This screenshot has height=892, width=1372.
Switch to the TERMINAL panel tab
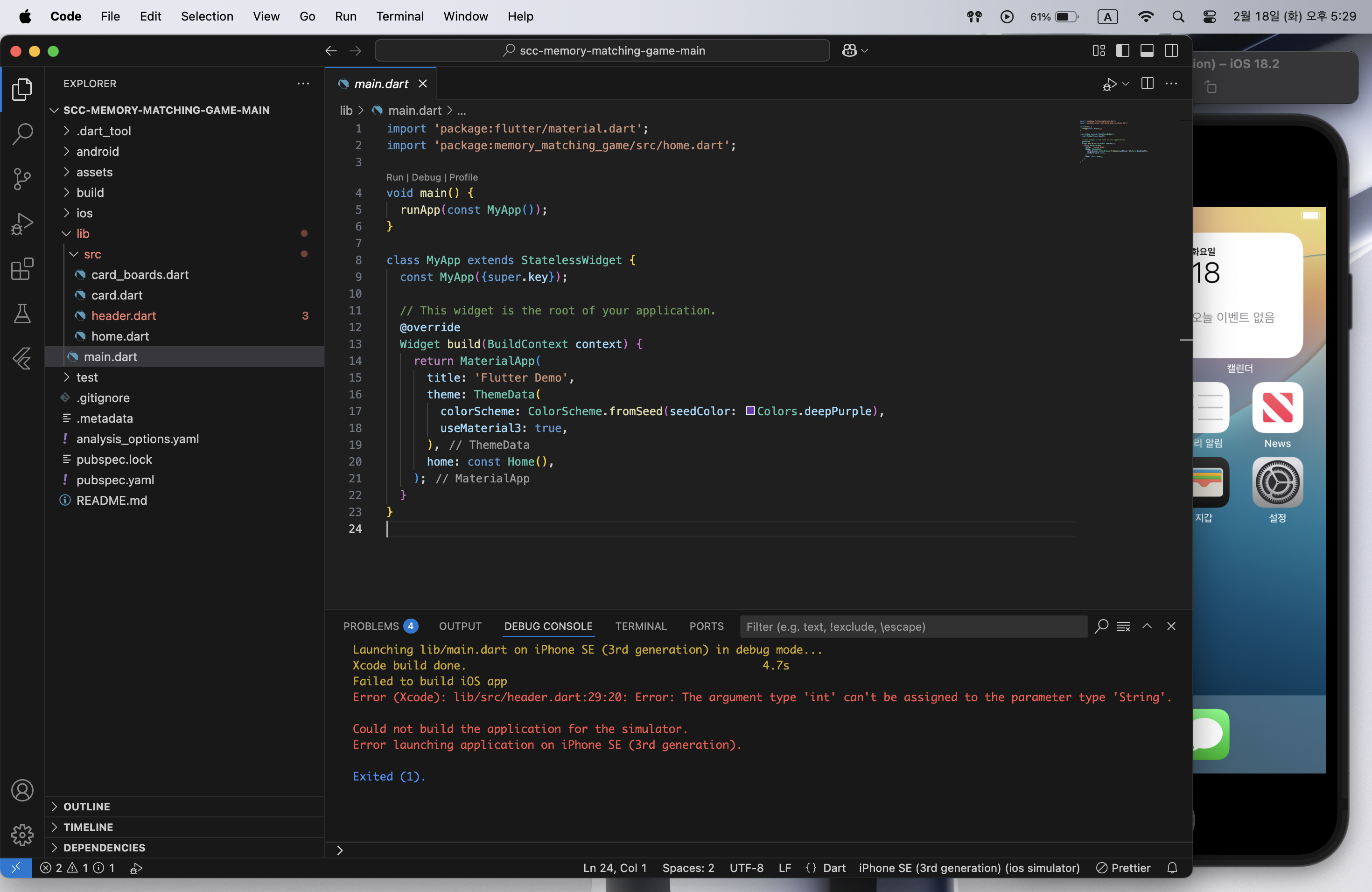tap(640, 627)
